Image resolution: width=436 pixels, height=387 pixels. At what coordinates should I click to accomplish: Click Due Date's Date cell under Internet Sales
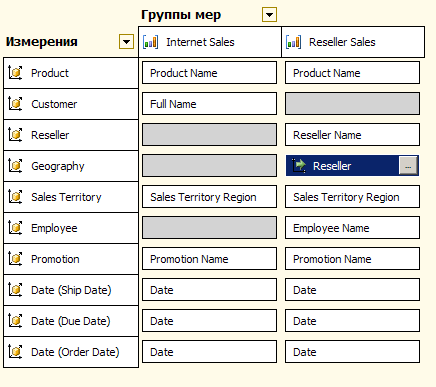tap(209, 321)
